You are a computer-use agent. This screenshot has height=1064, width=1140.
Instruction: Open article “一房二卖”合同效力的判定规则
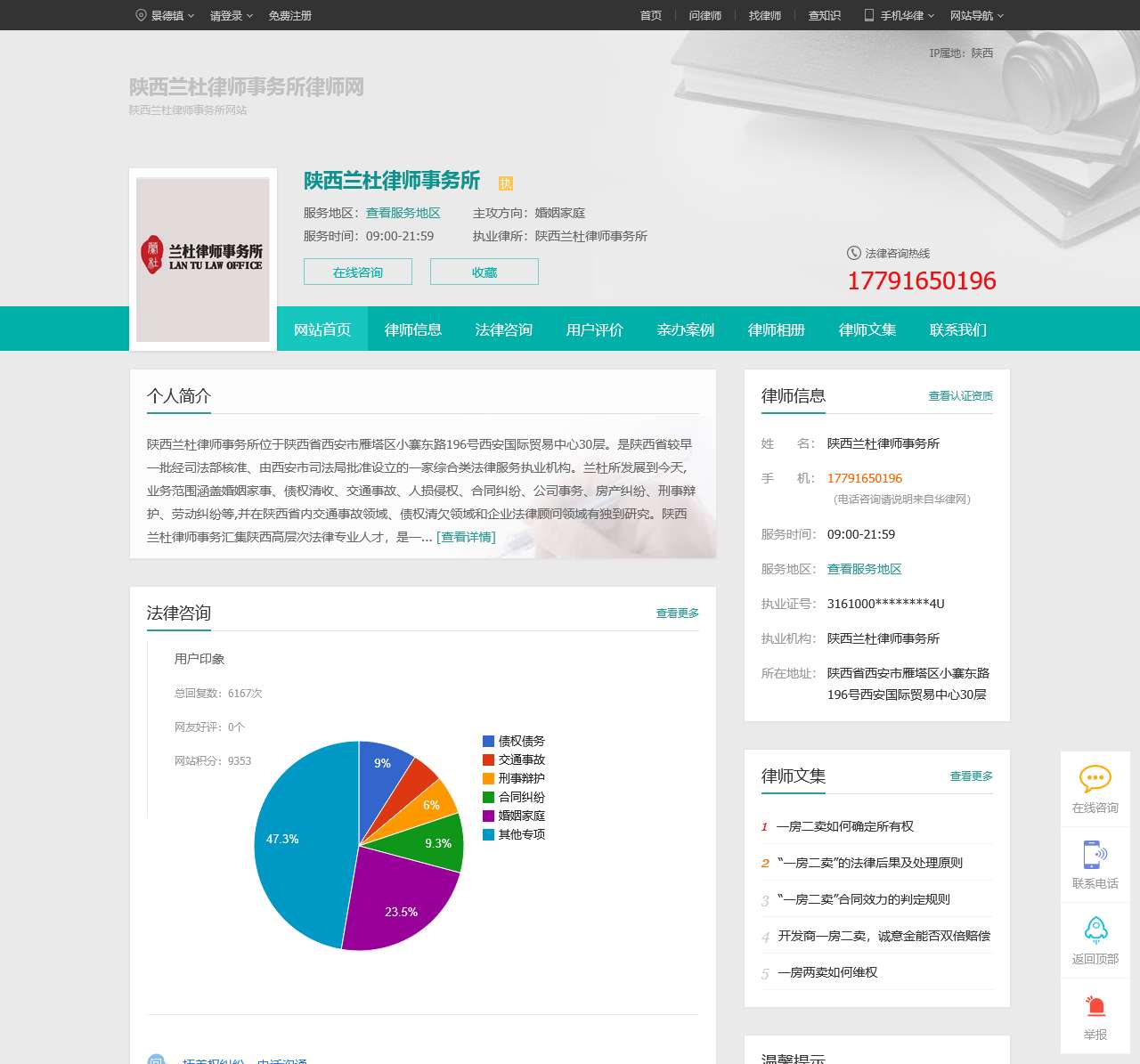pyautogui.click(x=864, y=899)
